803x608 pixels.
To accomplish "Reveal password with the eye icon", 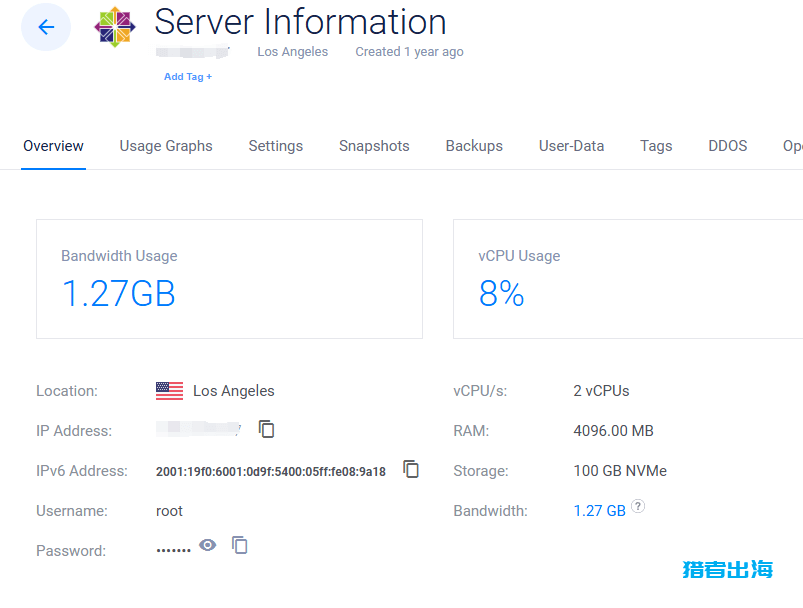I will pyautogui.click(x=207, y=545).
